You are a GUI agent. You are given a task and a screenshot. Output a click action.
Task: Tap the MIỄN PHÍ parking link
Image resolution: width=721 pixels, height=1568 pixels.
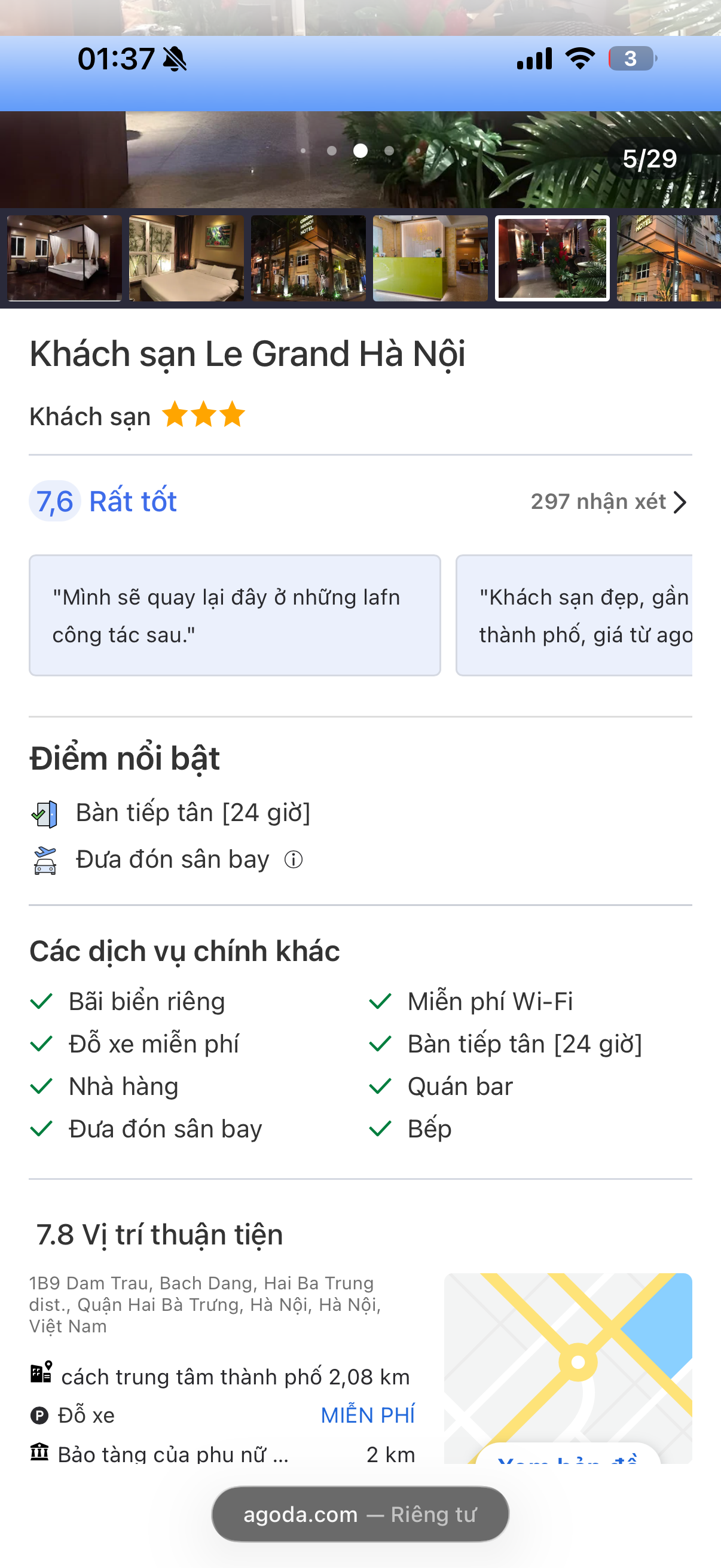point(368,1416)
